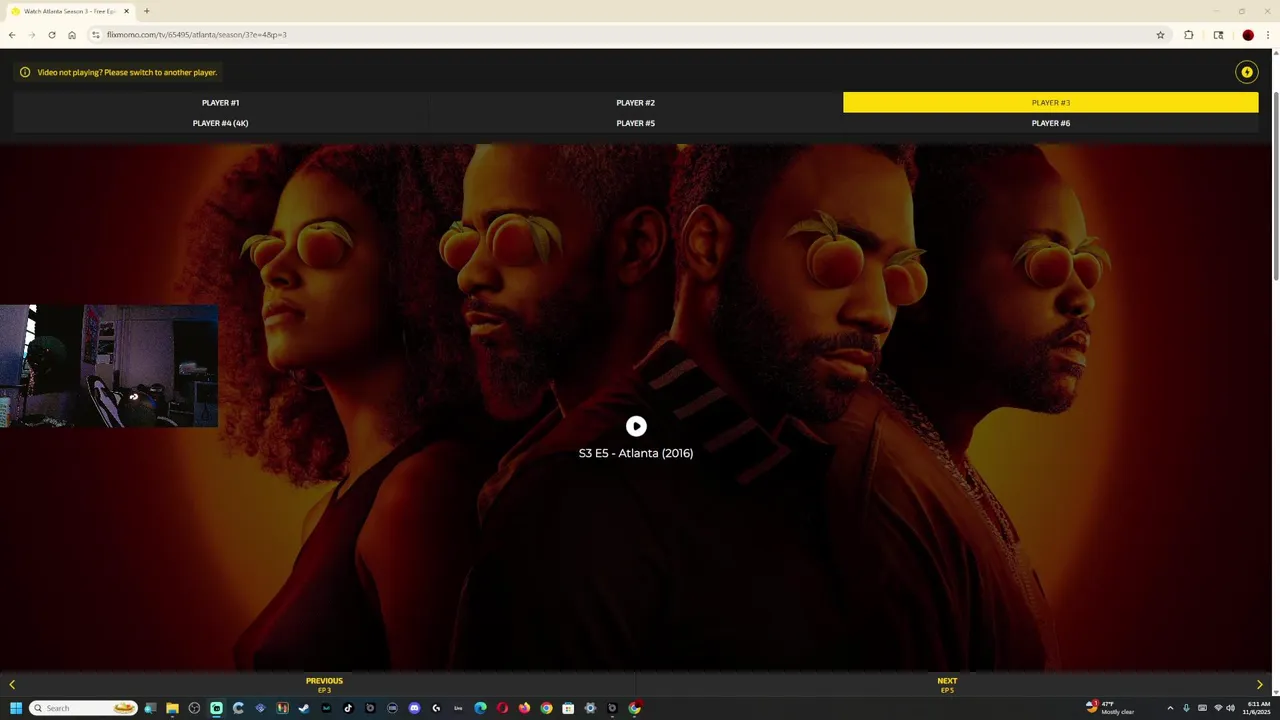Viewport: 1280px width, 720px height.
Task: Open the browser extensions menu
Action: [x=1189, y=35]
